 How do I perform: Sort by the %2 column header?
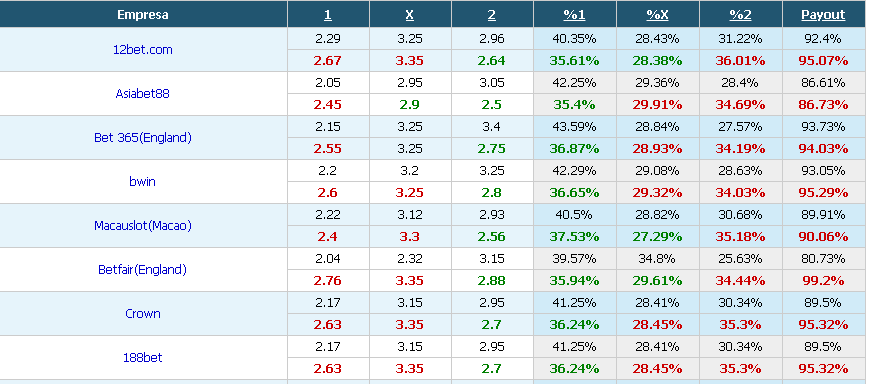pyautogui.click(x=740, y=15)
